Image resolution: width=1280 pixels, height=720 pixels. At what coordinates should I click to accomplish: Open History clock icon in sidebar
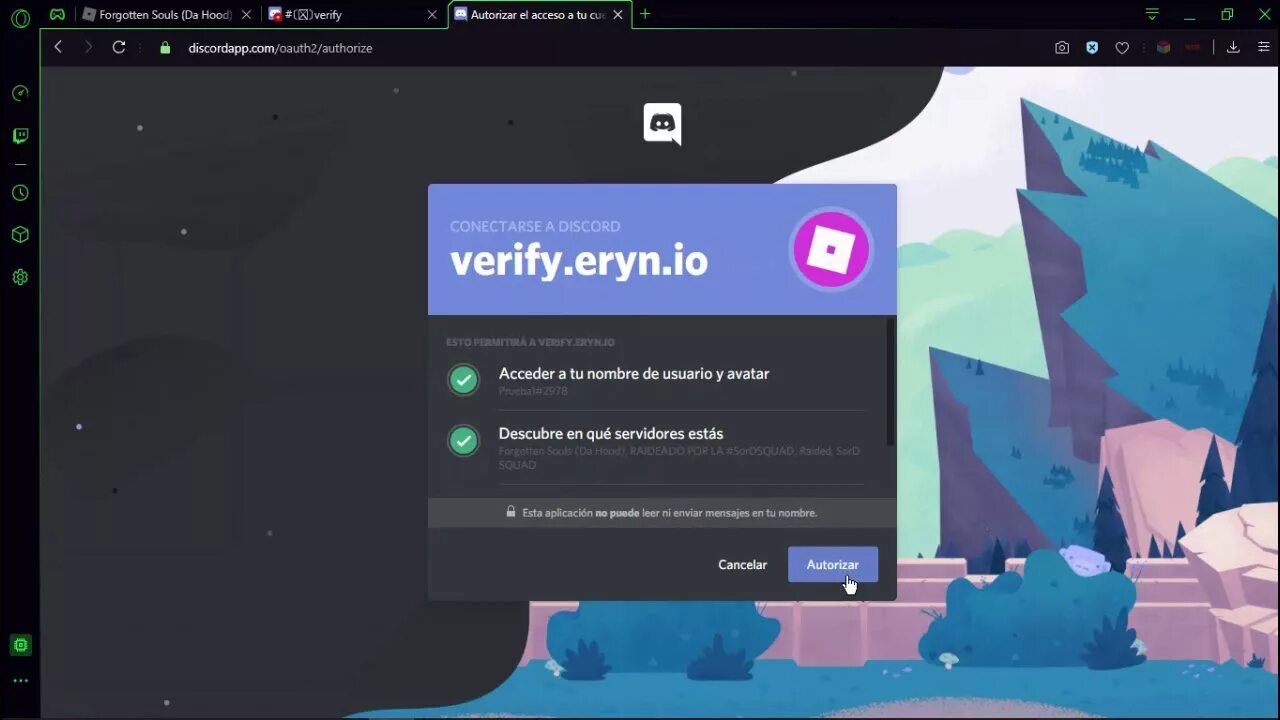[20, 193]
